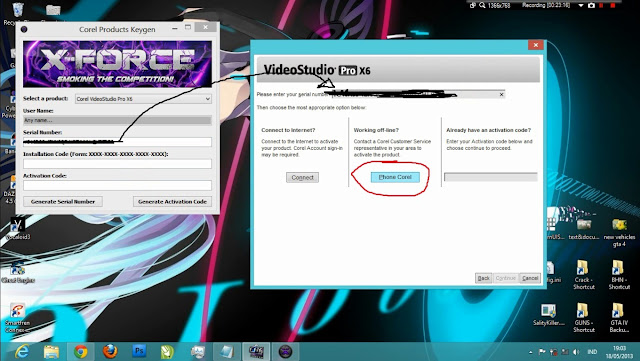Switch to the VideoStudio taskbar item
This screenshot has width=640, height=361.
256,352
